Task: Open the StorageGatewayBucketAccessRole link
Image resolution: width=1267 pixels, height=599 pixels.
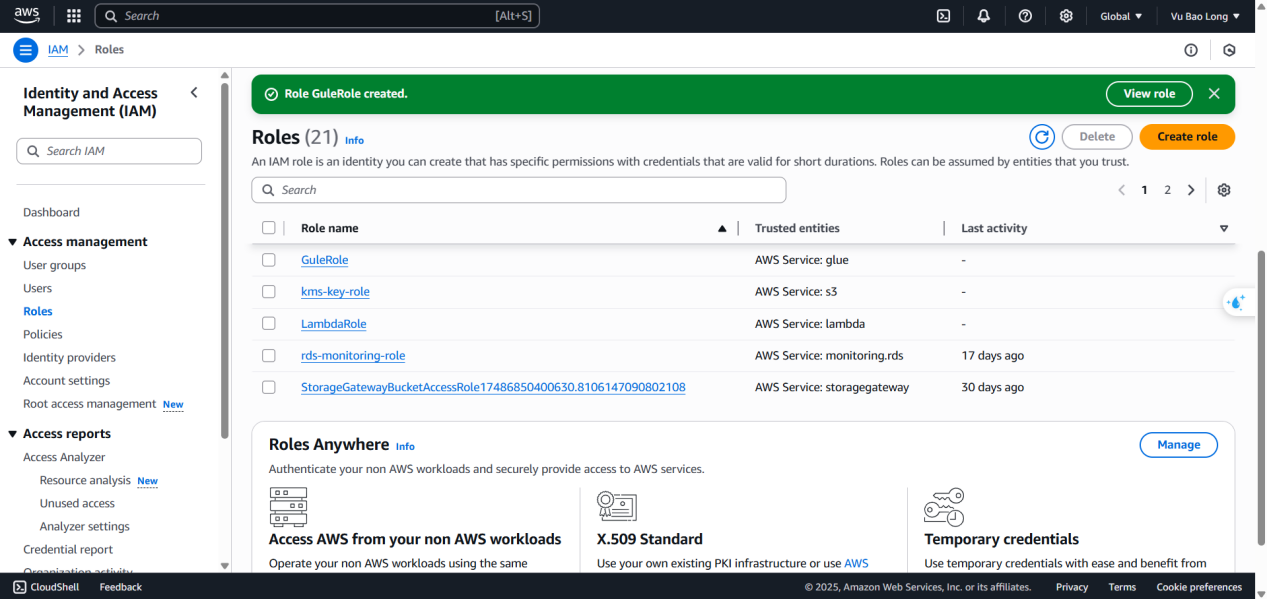Action: click(x=493, y=387)
